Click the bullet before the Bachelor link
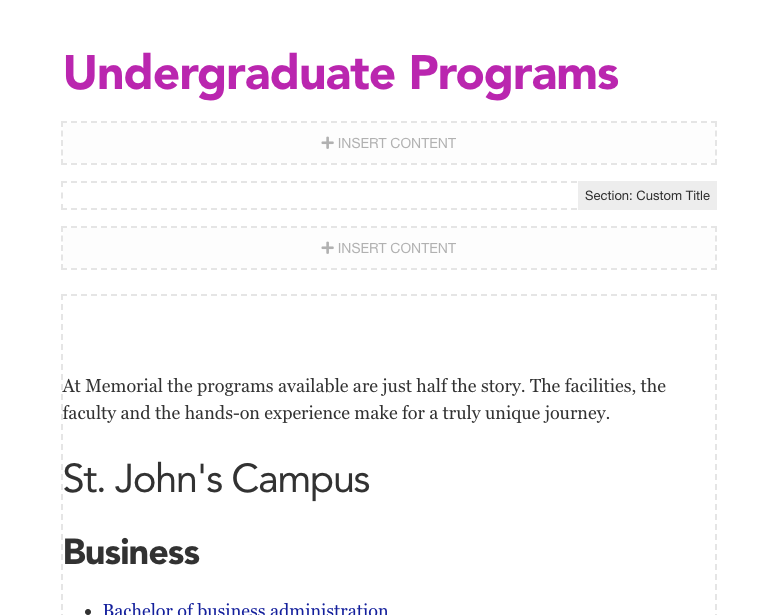Screen dimensions: 776x615 (x=88, y=612)
